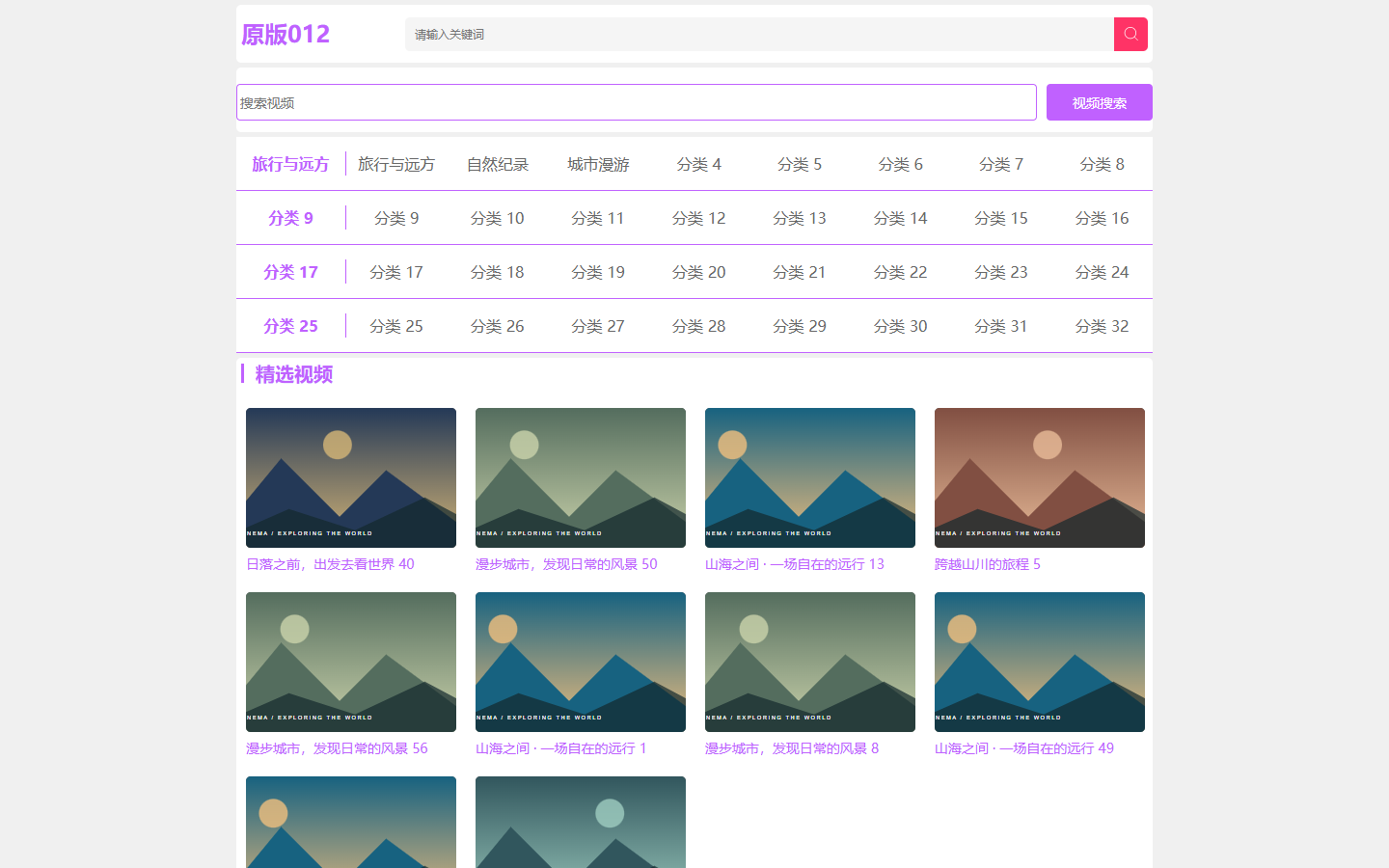Pick category 分类 8

(x=1103, y=164)
